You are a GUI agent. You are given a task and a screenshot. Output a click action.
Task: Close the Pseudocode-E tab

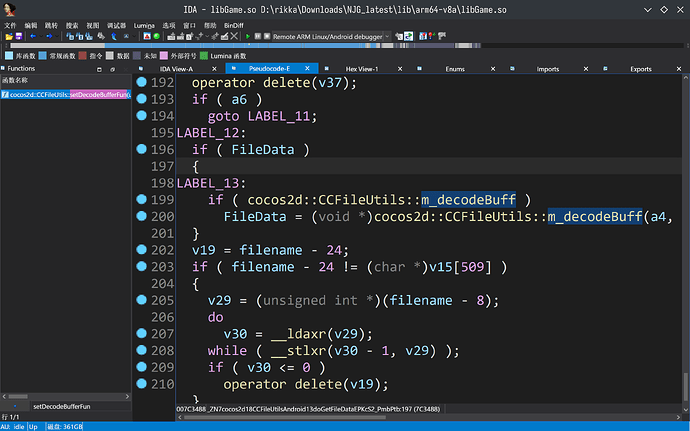point(307,68)
